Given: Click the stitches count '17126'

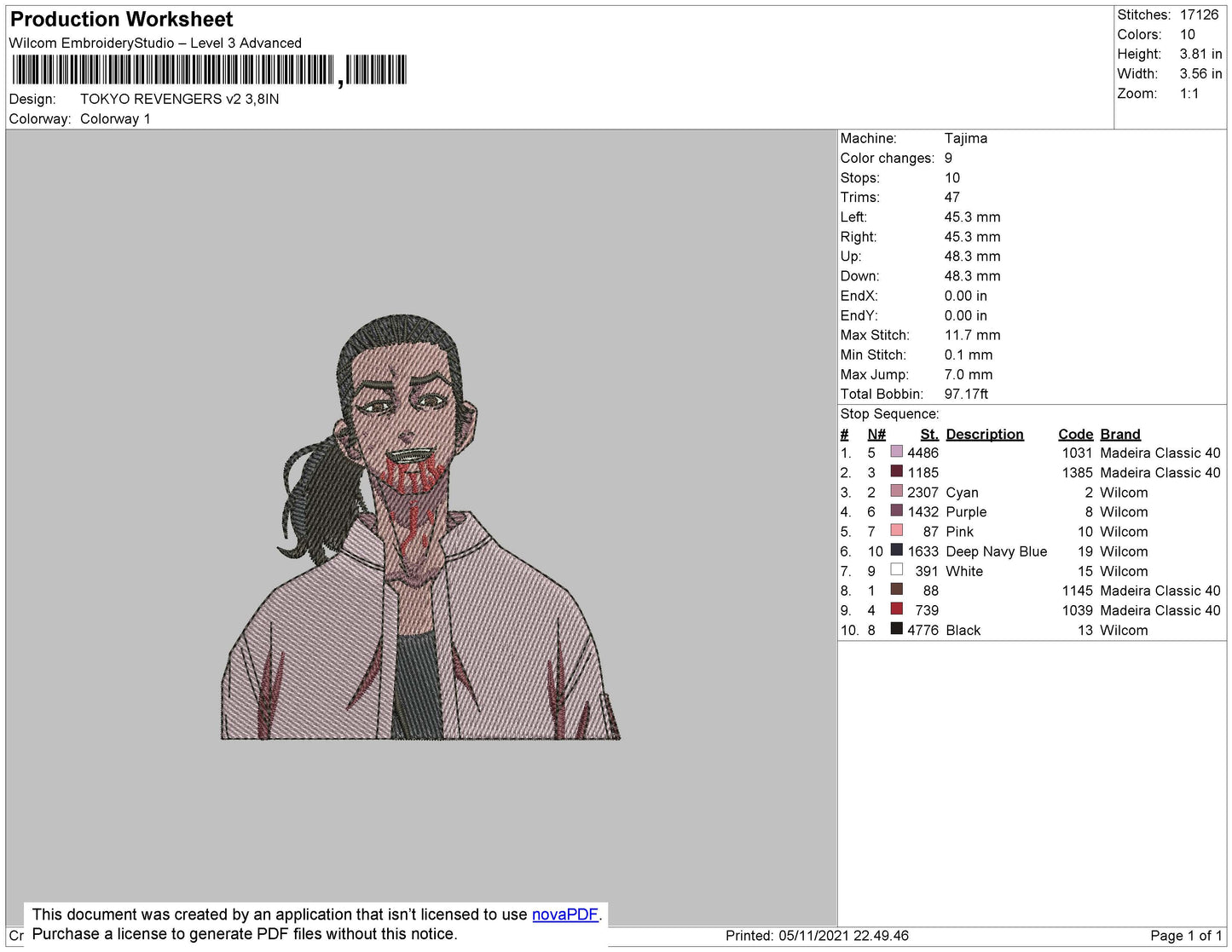Looking at the screenshot, I should 1199,14.
